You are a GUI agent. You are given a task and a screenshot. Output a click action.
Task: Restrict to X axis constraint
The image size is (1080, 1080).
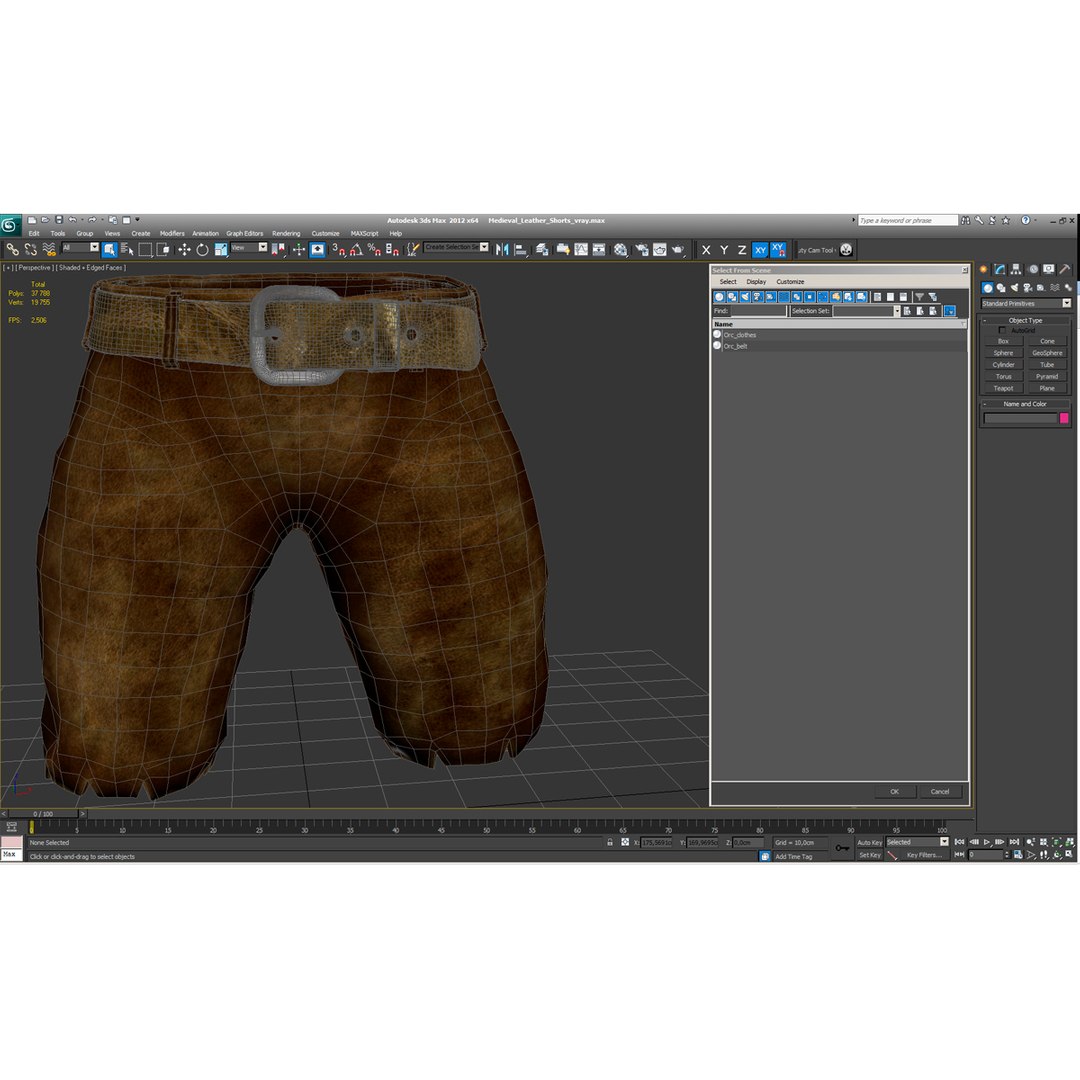(706, 250)
